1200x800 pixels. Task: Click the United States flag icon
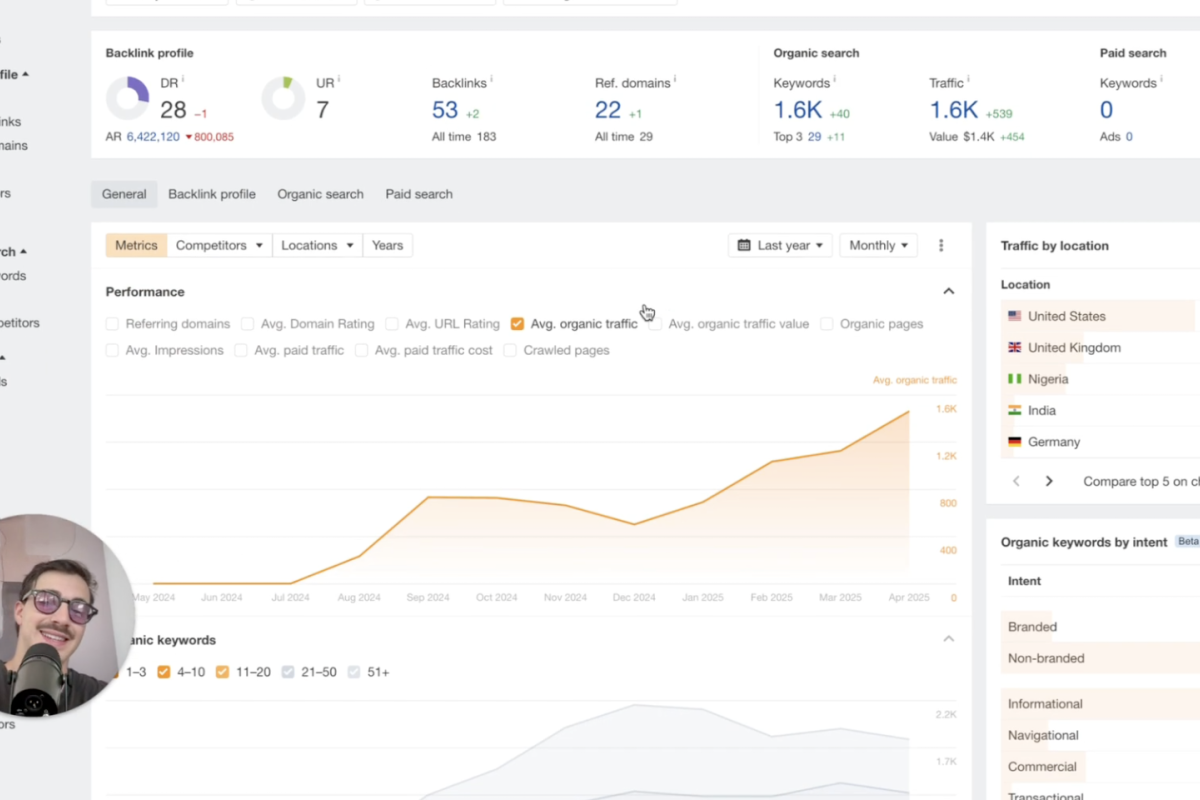pyautogui.click(x=1015, y=316)
